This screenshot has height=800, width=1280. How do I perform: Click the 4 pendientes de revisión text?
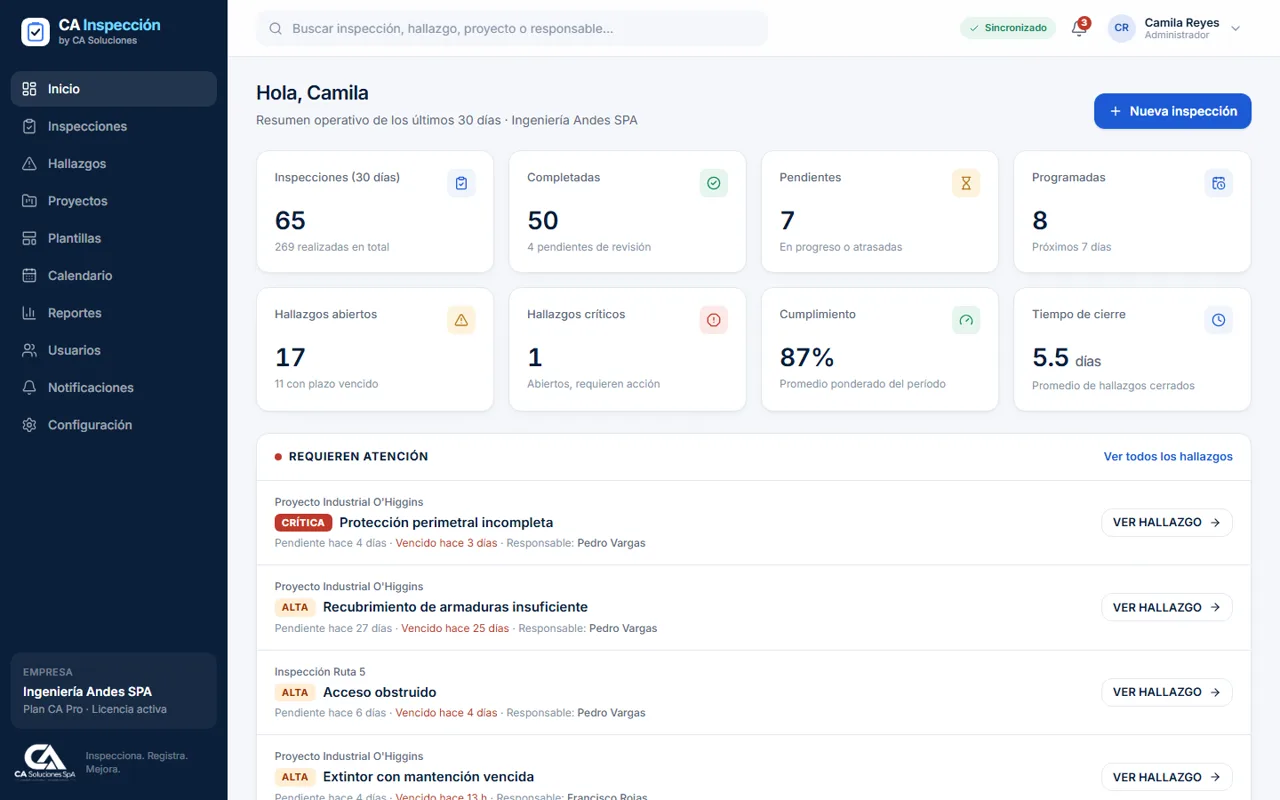[x=589, y=247]
